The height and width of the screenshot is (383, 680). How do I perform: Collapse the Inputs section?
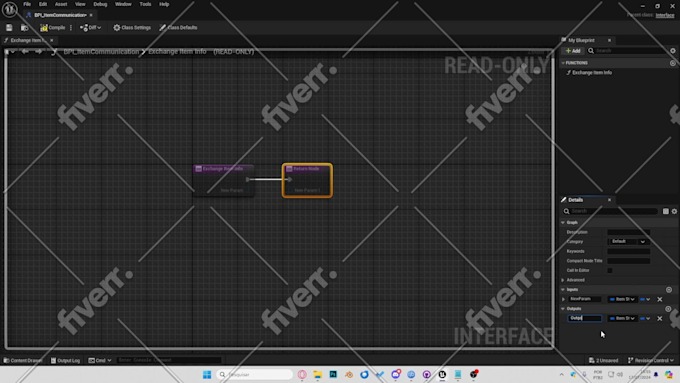tap(563, 289)
